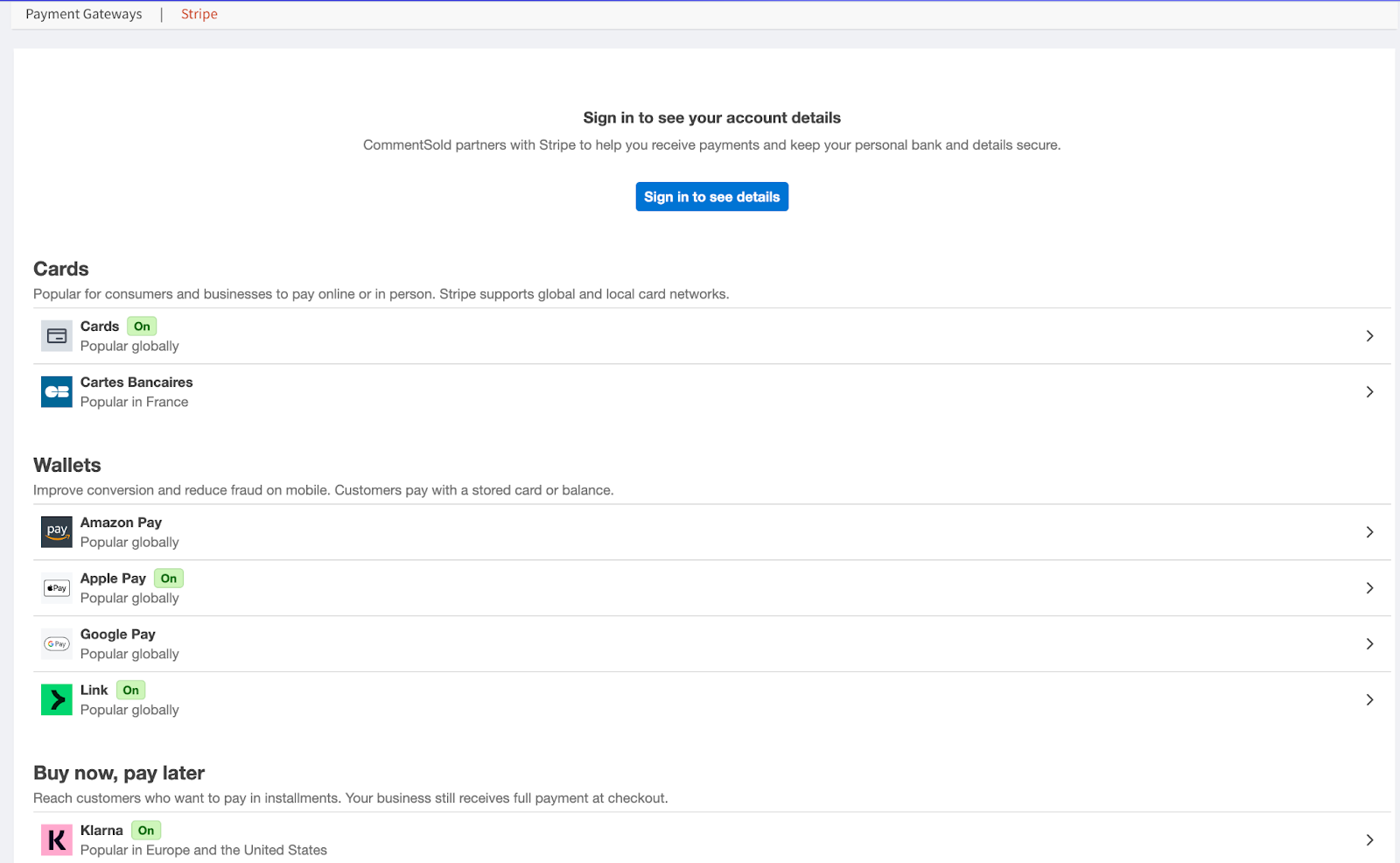Click the Sign in to see details button
The width and height of the screenshot is (1400, 863).
pos(711,197)
